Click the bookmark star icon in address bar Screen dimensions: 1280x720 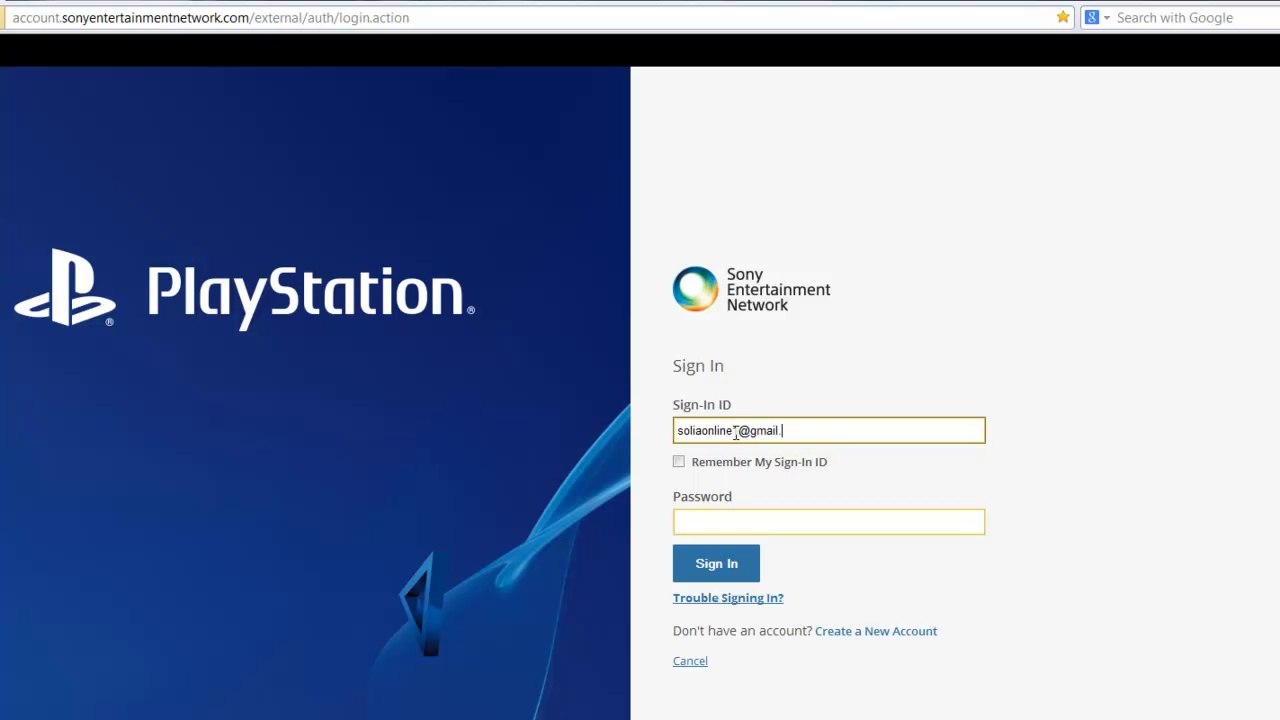[1063, 17]
